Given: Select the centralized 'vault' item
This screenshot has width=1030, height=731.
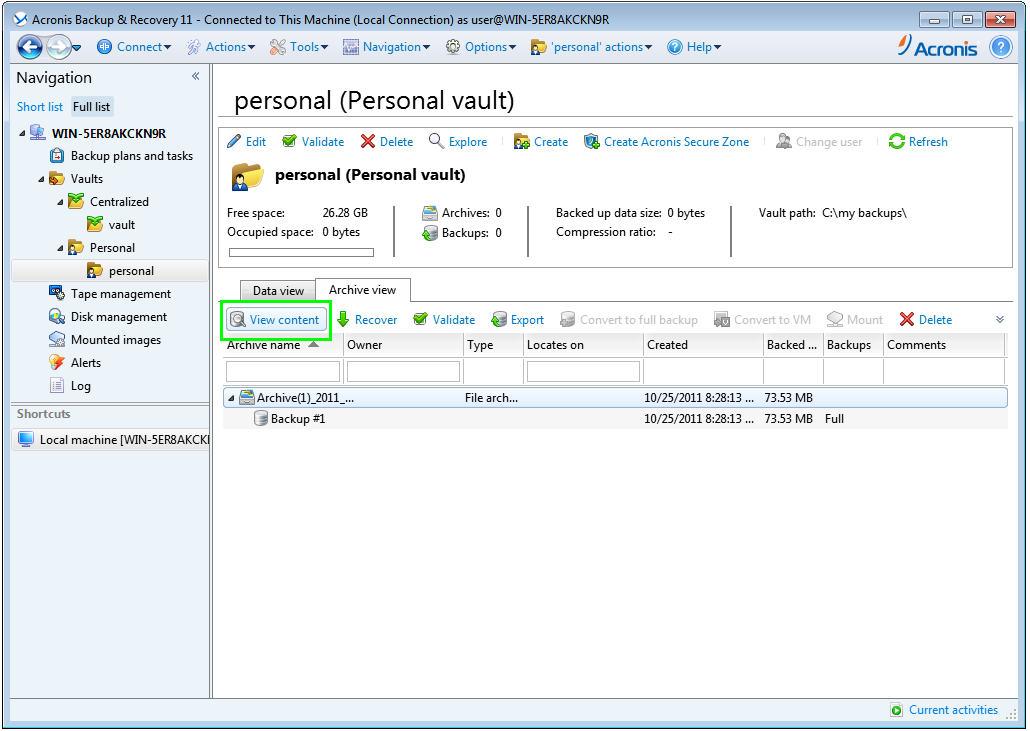Looking at the screenshot, I should coord(112,225).
